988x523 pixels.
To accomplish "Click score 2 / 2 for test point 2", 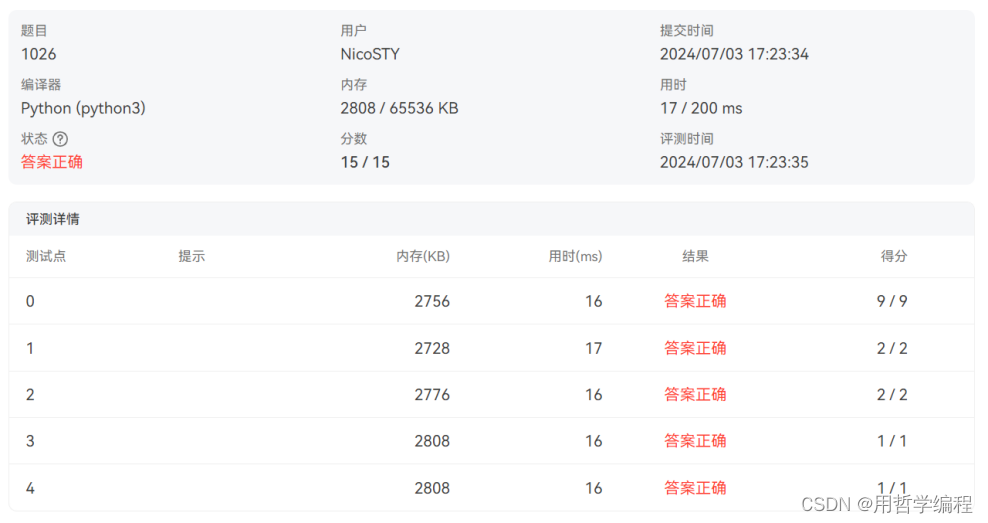I will pyautogui.click(x=892, y=395).
